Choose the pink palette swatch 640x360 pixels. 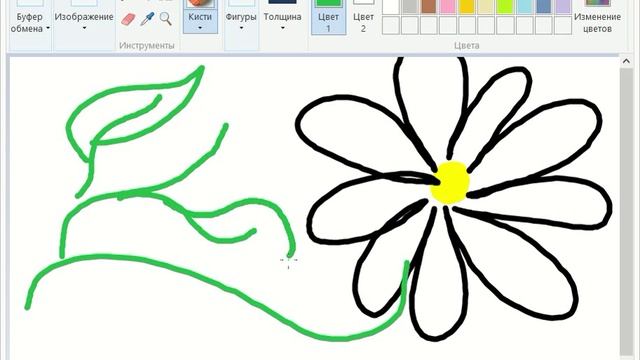(448, 7)
